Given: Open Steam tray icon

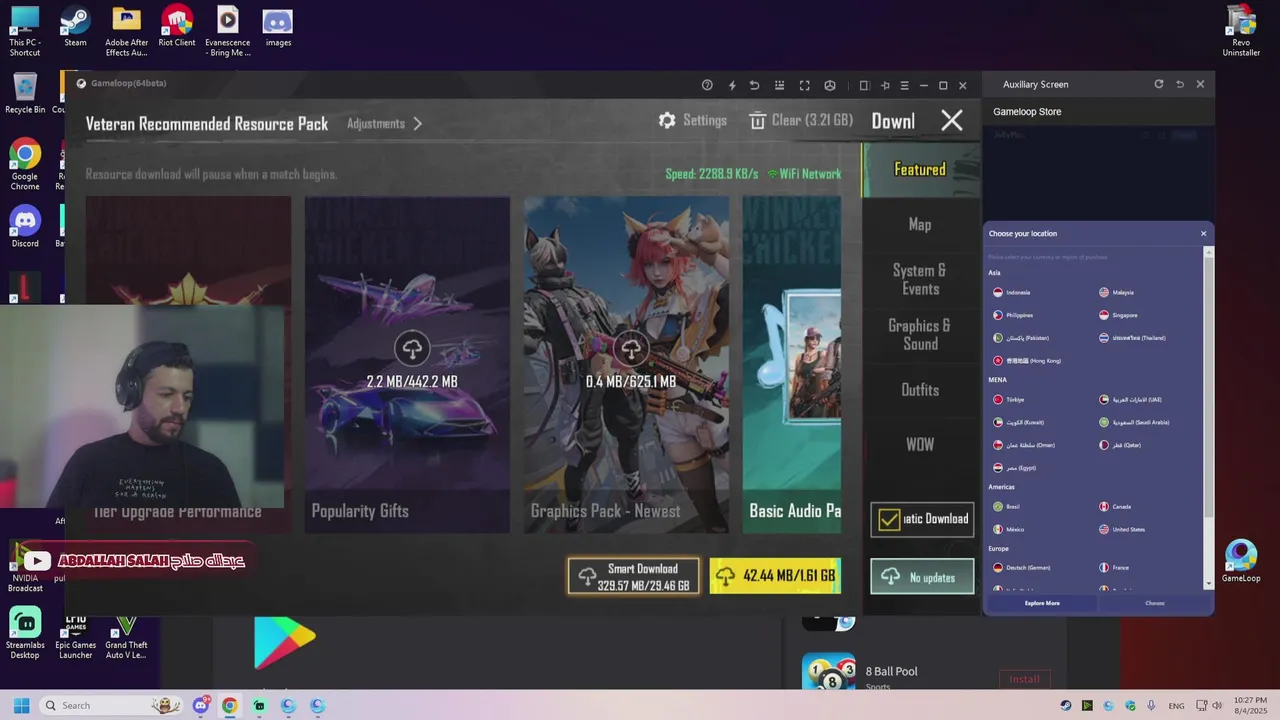Looking at the screenshot, I should [x=1066, y=705].
